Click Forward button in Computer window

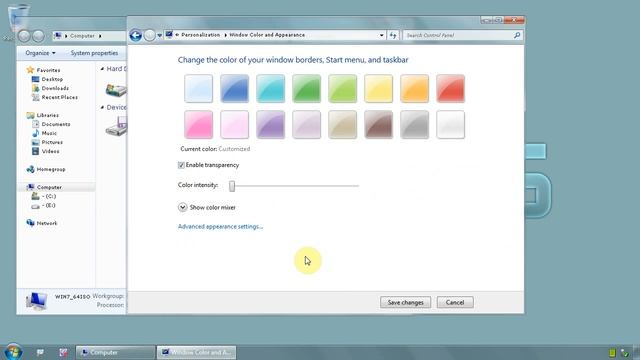pyautogui.click(x=38, y=36)
